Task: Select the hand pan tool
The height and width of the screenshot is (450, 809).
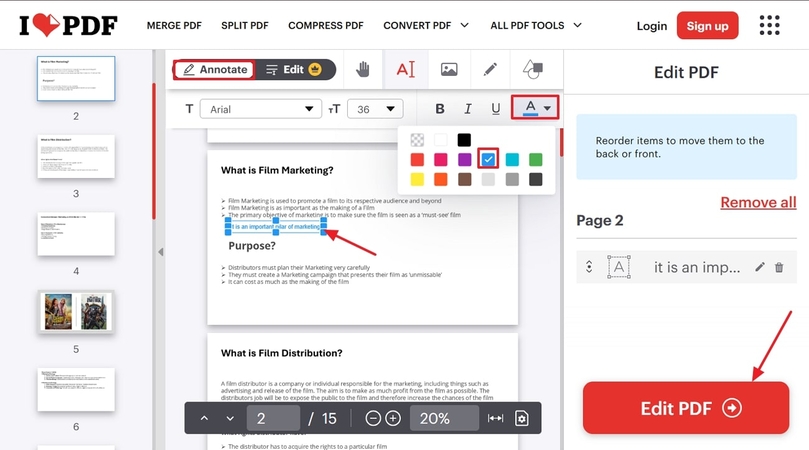Action: coord(363,69)
